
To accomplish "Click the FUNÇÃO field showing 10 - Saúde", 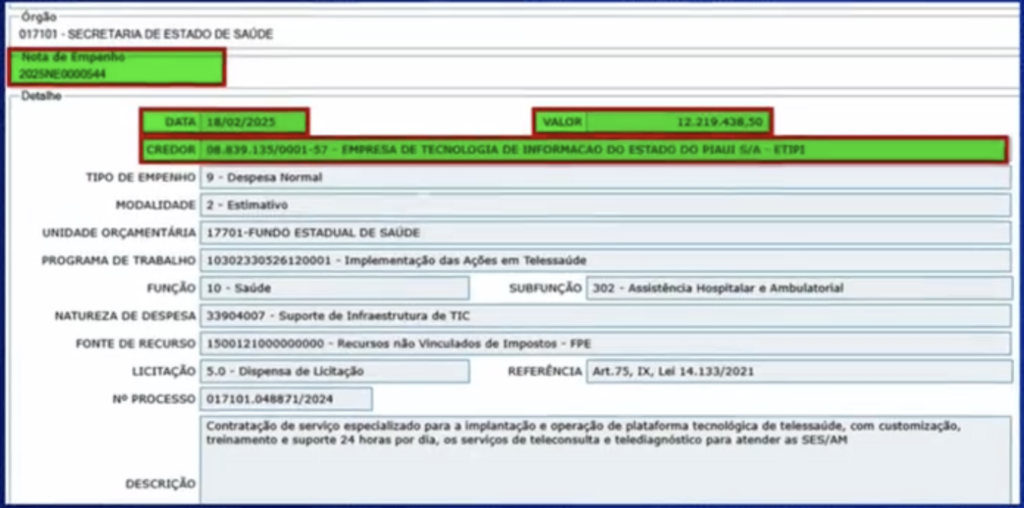I will pos(334,288).
